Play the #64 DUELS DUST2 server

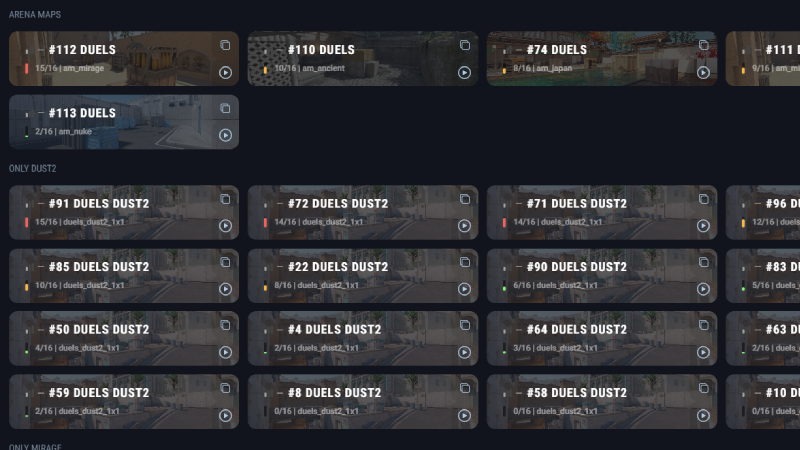pyautogui.click(x=704, y=352)
